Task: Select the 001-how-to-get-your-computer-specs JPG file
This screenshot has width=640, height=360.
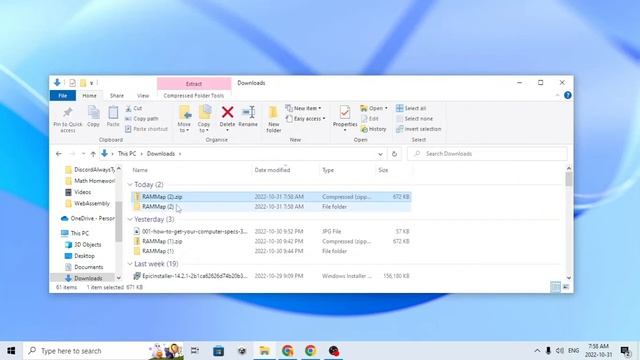Action: 271,231
